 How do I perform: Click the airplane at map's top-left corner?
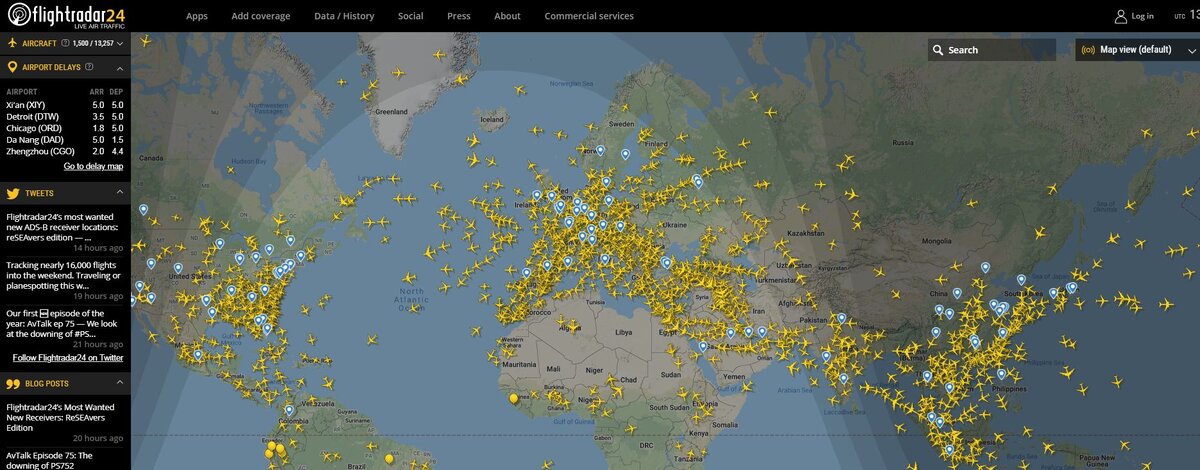point(146,41)
